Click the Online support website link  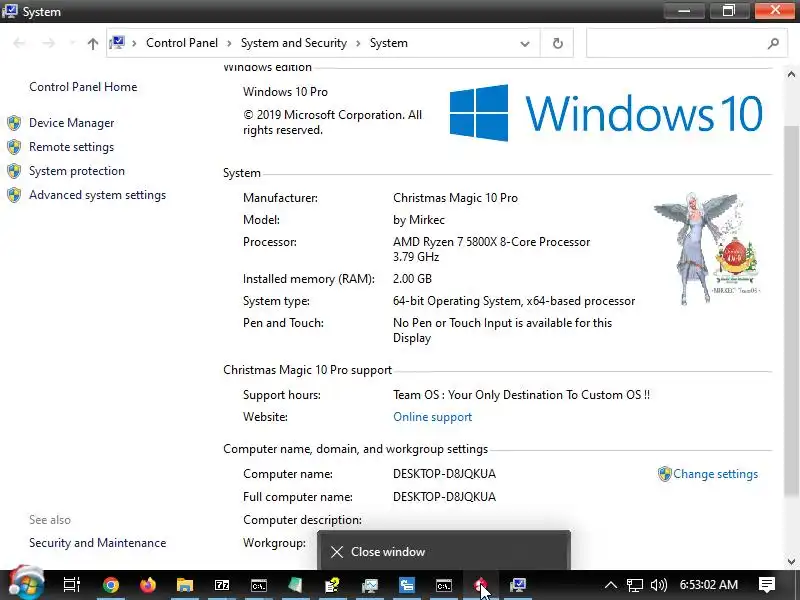[432, 417]
